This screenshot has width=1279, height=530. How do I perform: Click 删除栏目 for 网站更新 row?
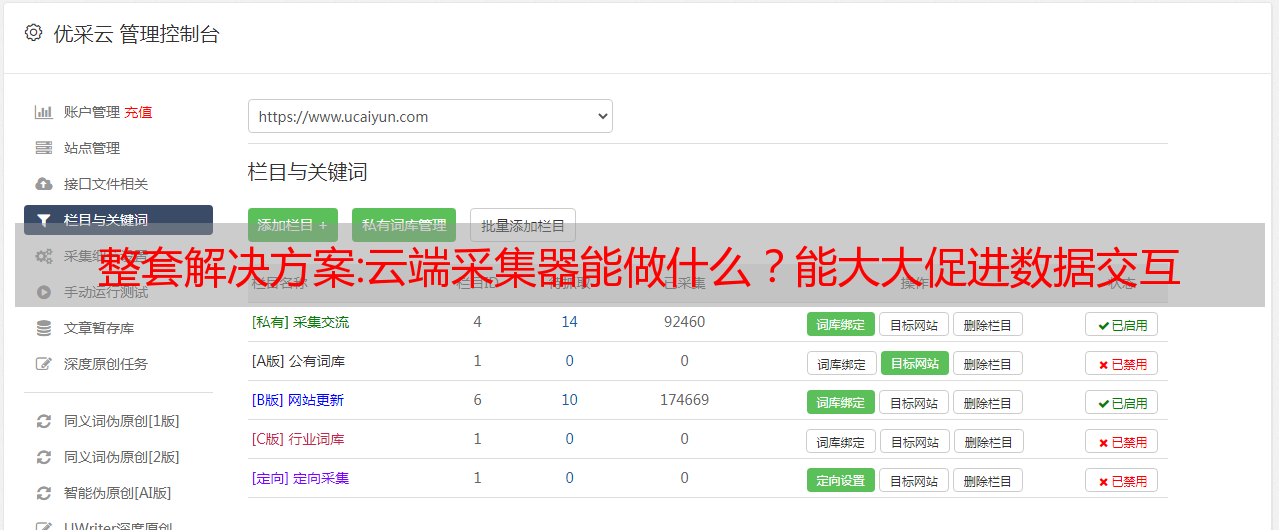click(x=988, y=402)
